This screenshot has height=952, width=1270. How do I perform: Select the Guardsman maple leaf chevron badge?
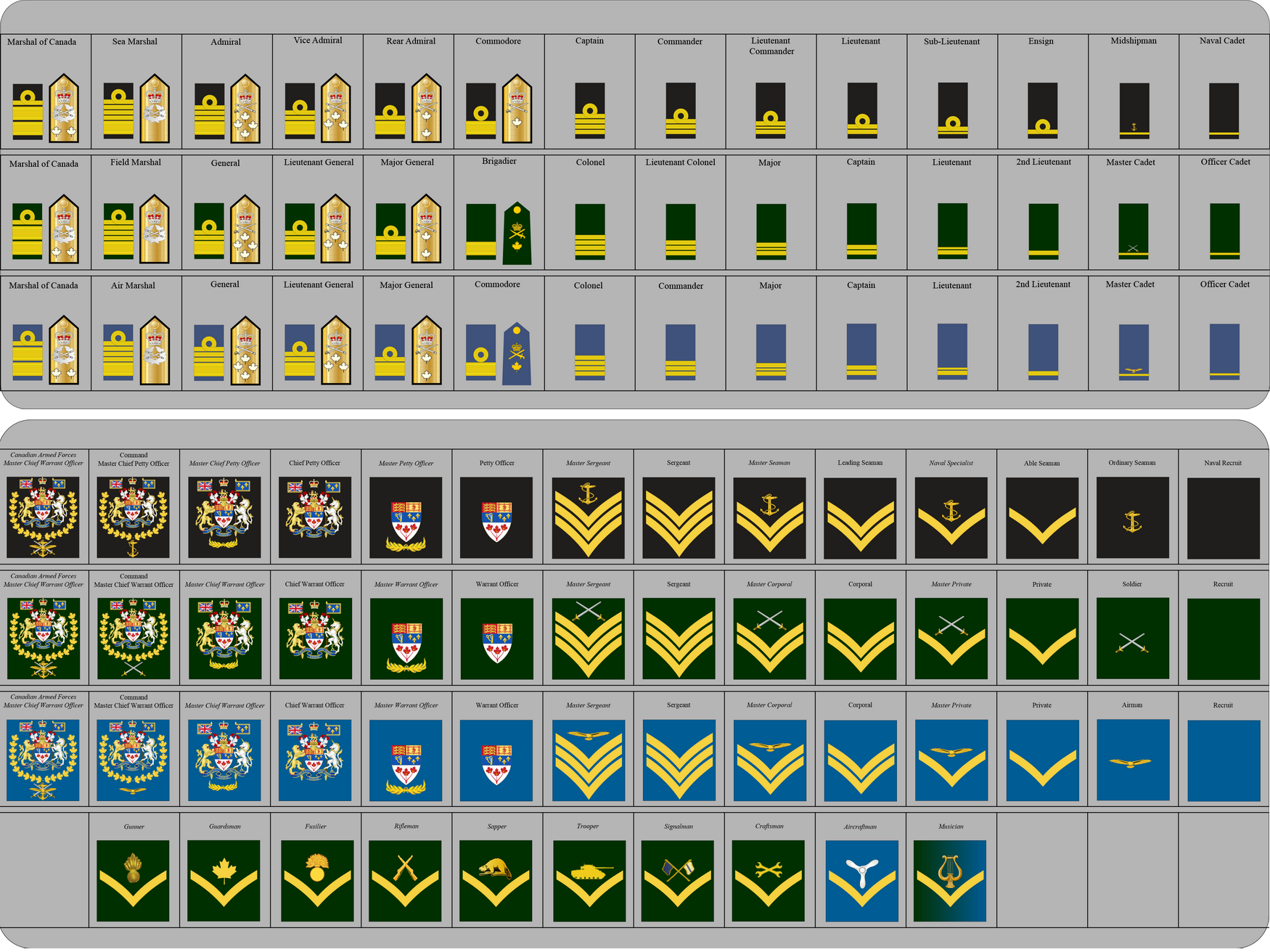point(224,881)
